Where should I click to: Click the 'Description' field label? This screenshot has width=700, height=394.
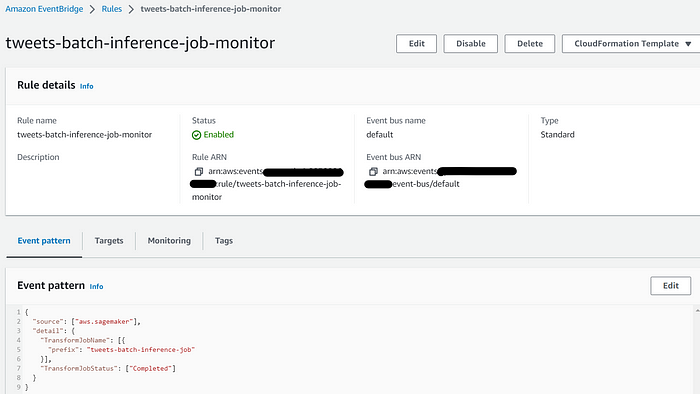pos(38,157)
